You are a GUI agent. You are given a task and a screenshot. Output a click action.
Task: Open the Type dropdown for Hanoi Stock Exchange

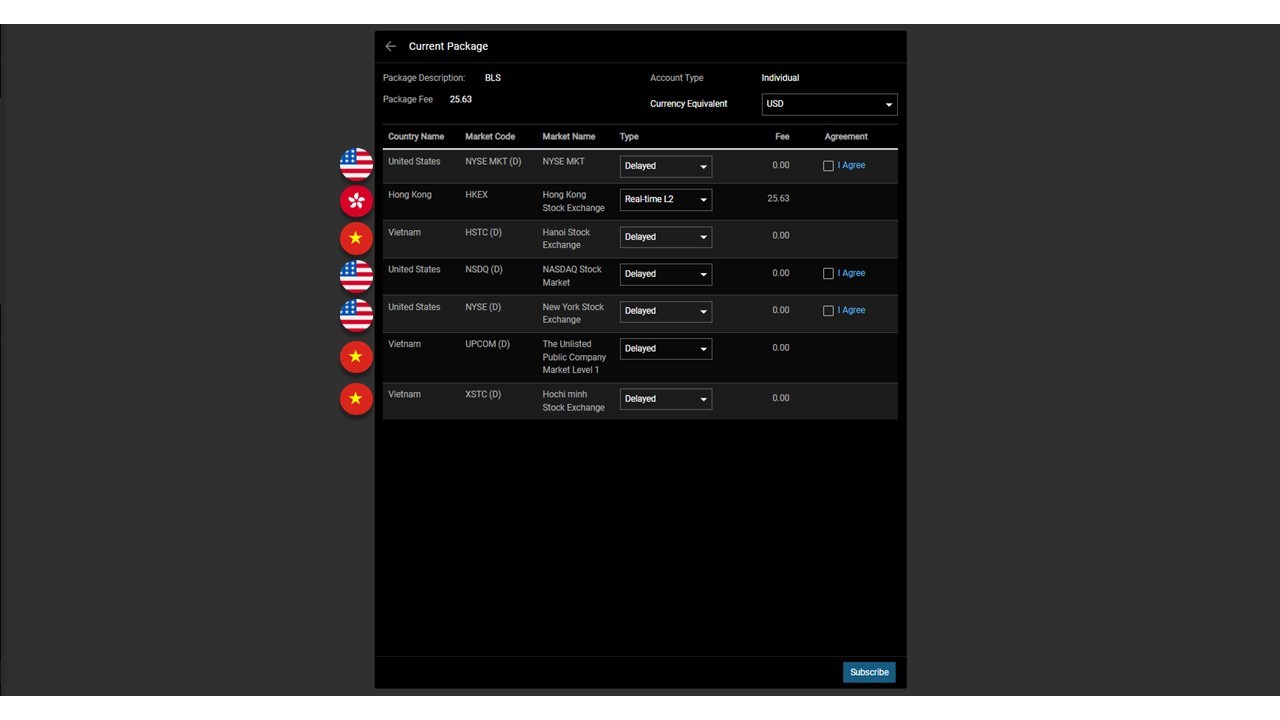666,237
